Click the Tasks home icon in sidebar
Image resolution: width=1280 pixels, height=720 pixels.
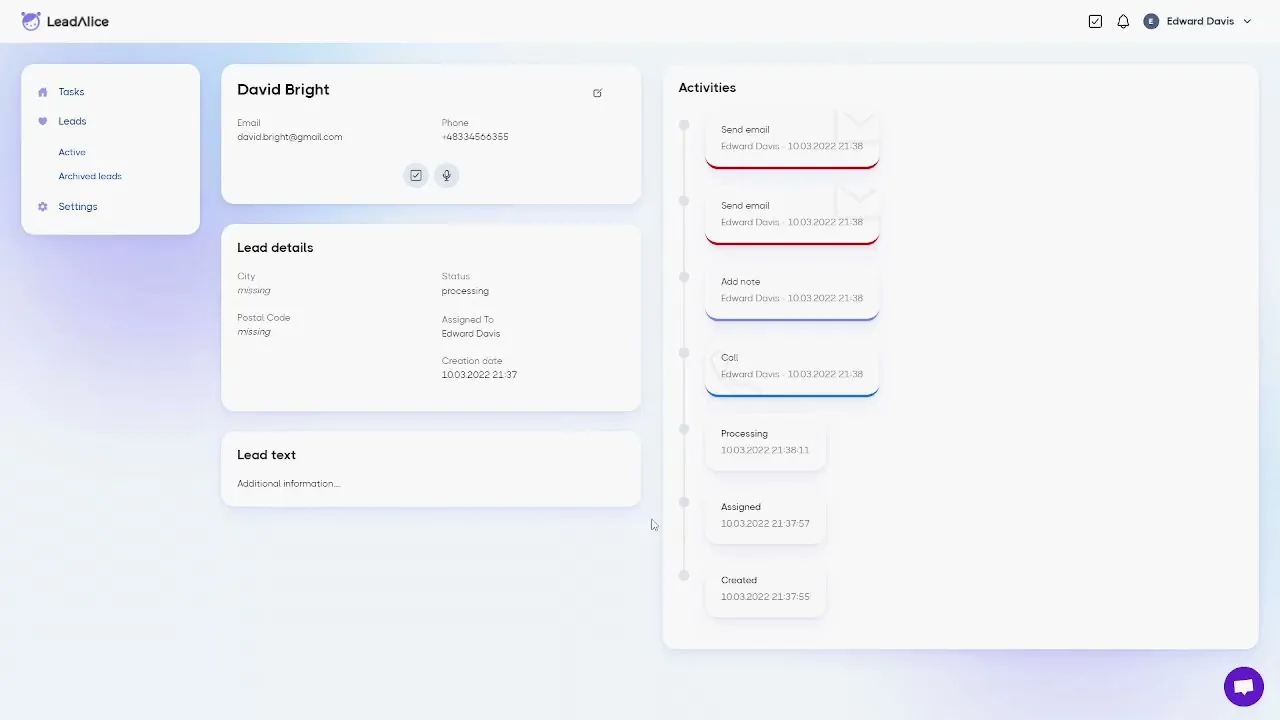(x=42, y=92)
